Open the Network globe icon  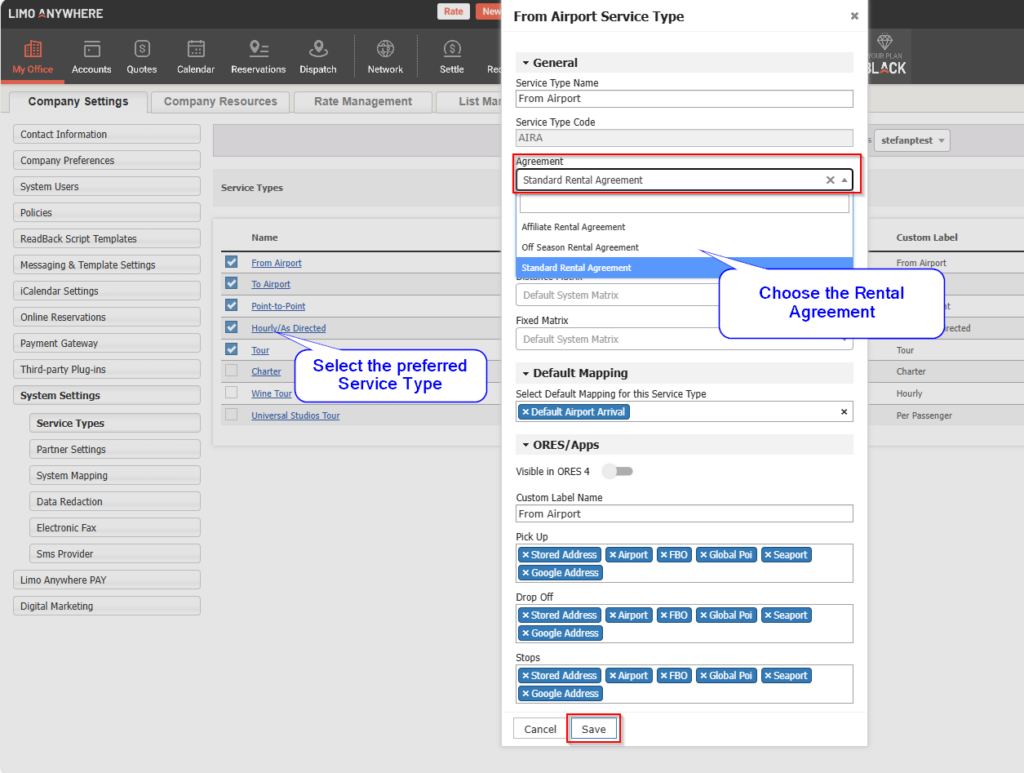[x=385, y=50]
